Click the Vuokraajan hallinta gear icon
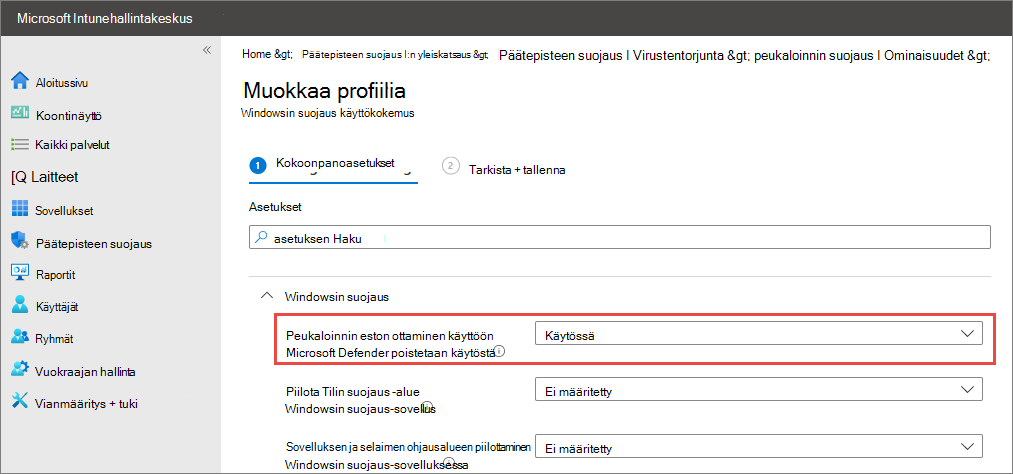 point(20,369)
